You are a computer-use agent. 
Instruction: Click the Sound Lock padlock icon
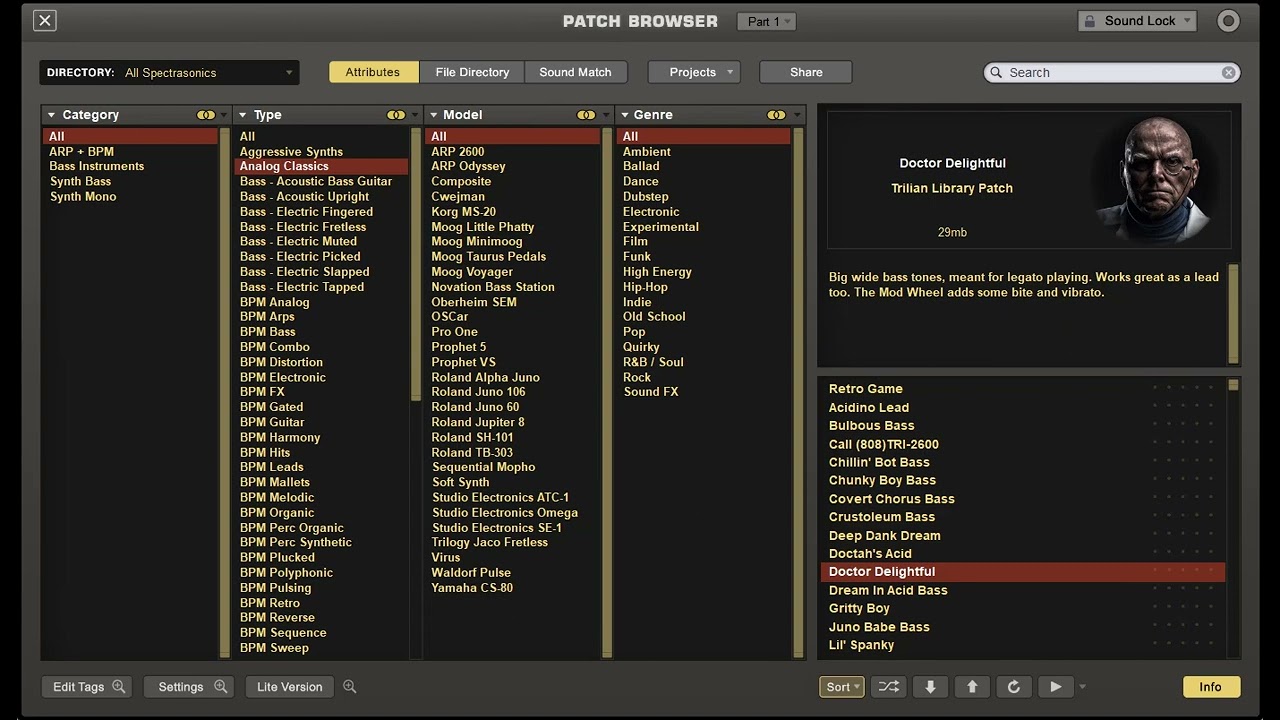1090,21
